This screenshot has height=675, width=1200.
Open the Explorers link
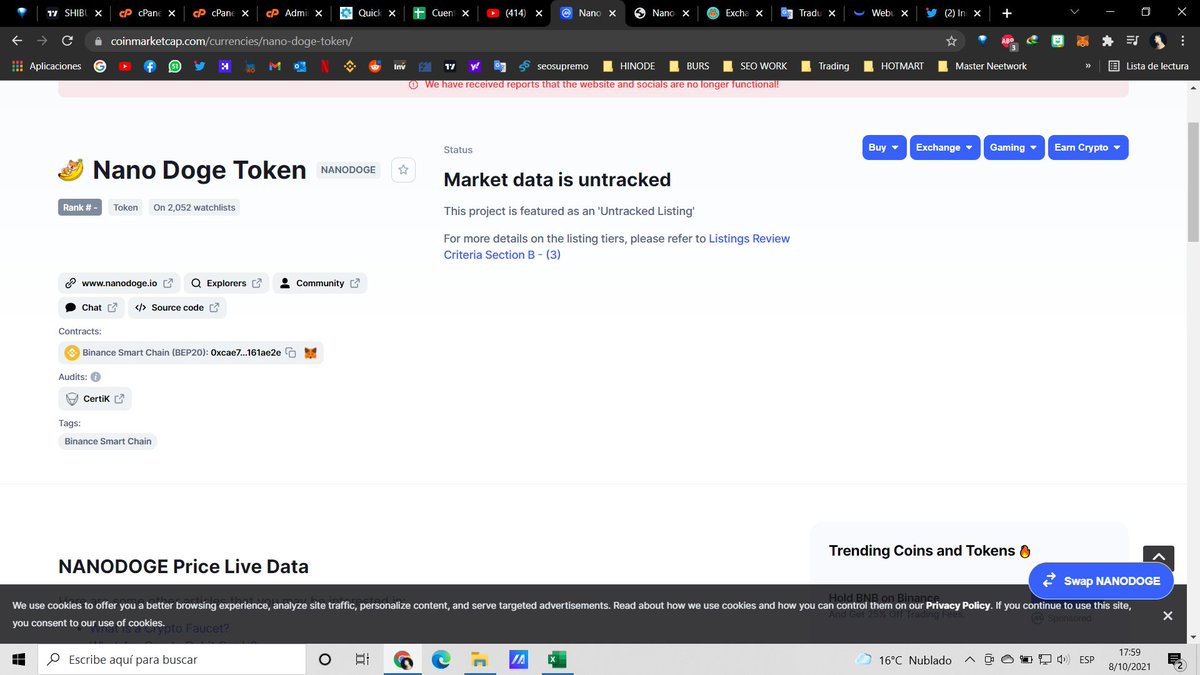tap(226, 283)
